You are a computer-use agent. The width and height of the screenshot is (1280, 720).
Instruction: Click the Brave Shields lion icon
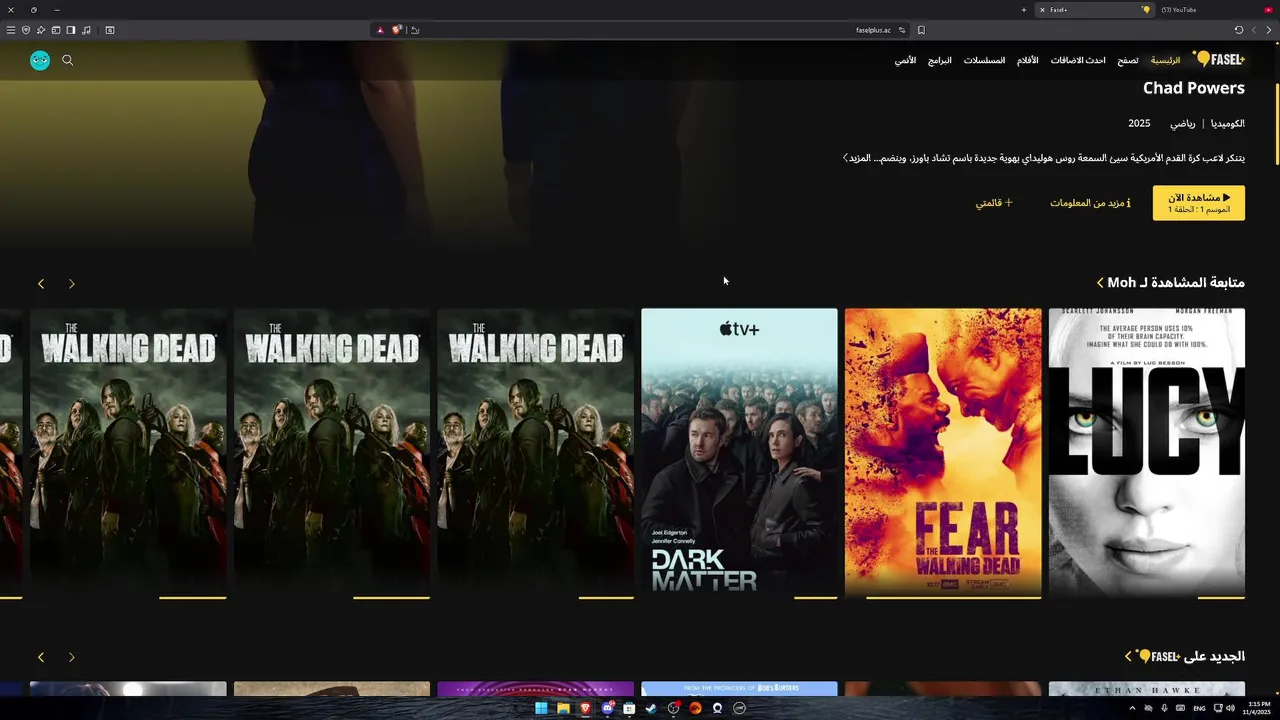pyautogui.click(x=396, y=30)
